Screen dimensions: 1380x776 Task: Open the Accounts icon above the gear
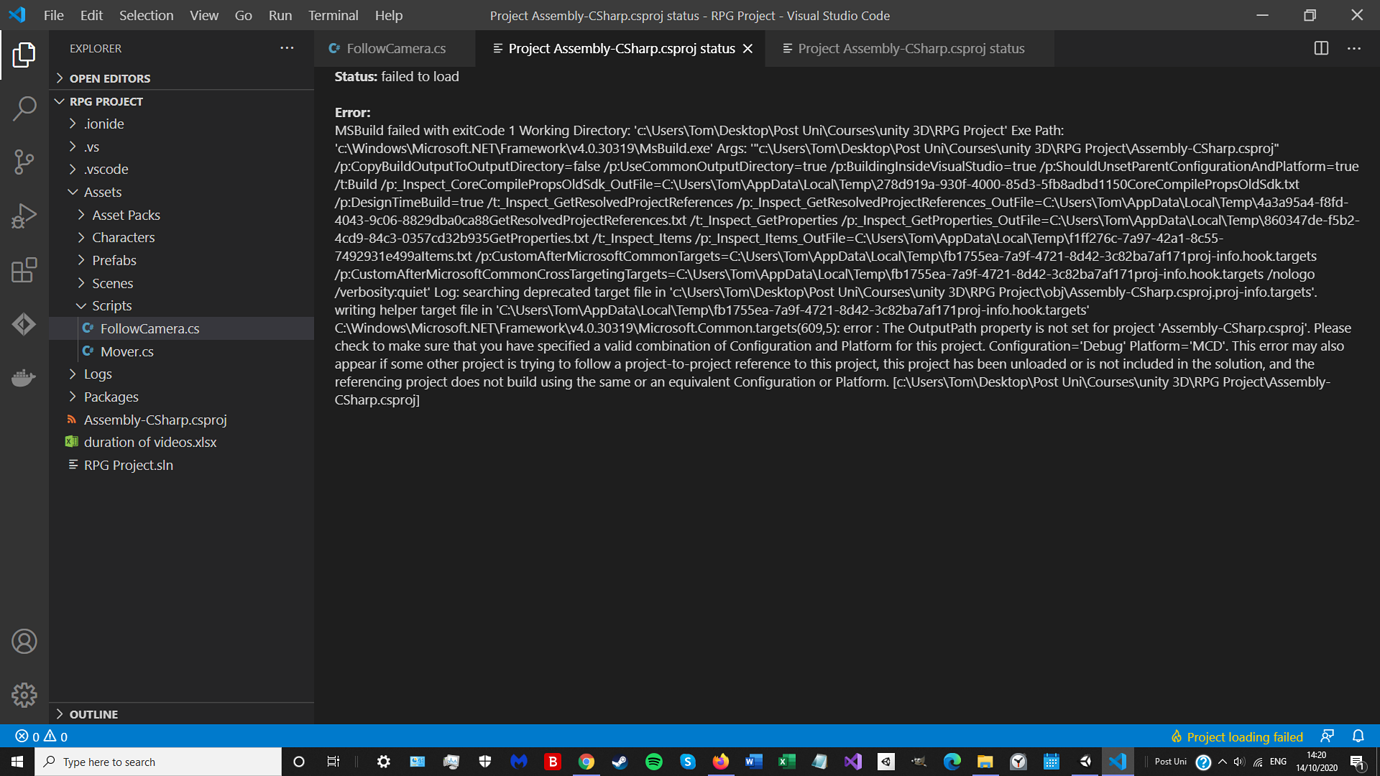pos(24,642)
